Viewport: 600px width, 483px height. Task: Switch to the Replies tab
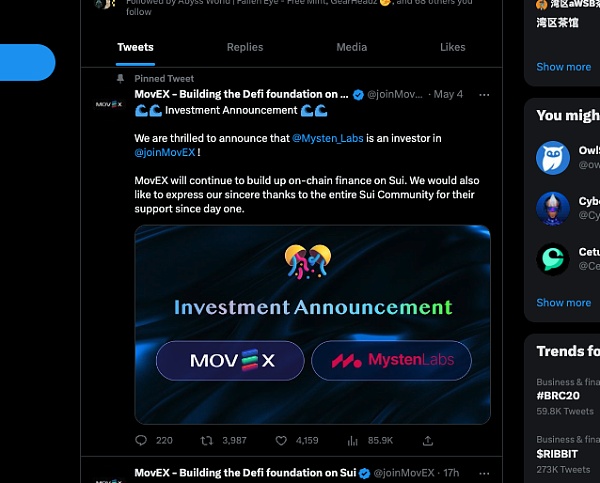click(x=245, y=47)
